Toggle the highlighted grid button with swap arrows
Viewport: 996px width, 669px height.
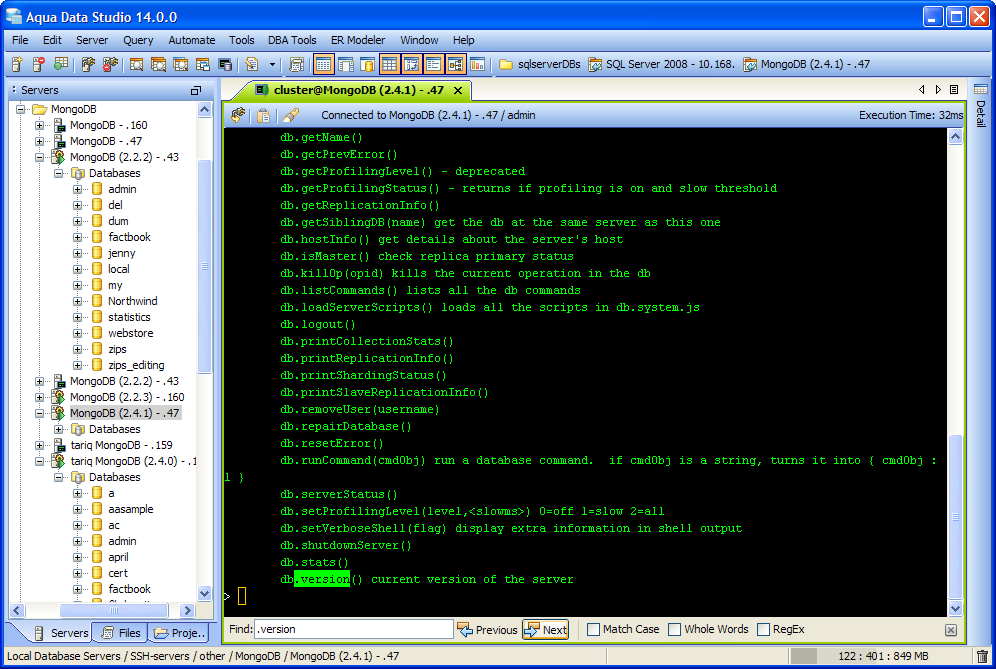coord(412,64)
